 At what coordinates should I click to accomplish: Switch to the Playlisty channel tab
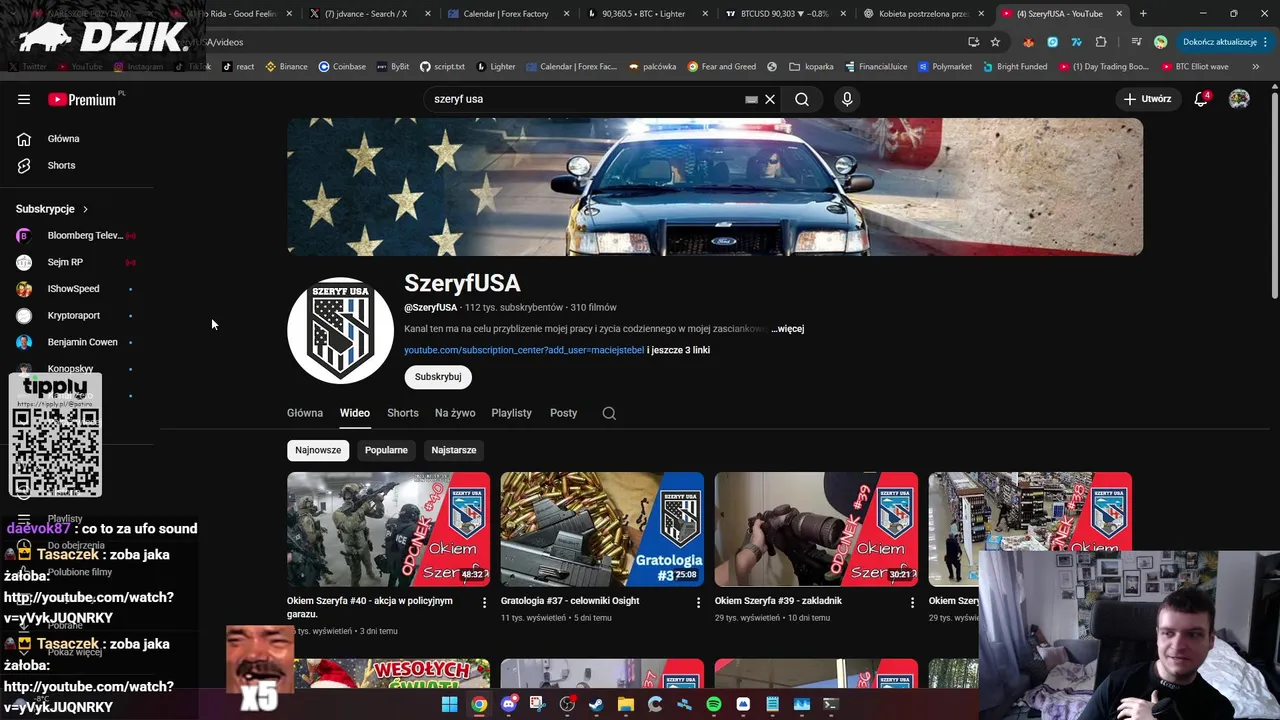[511, 413]
